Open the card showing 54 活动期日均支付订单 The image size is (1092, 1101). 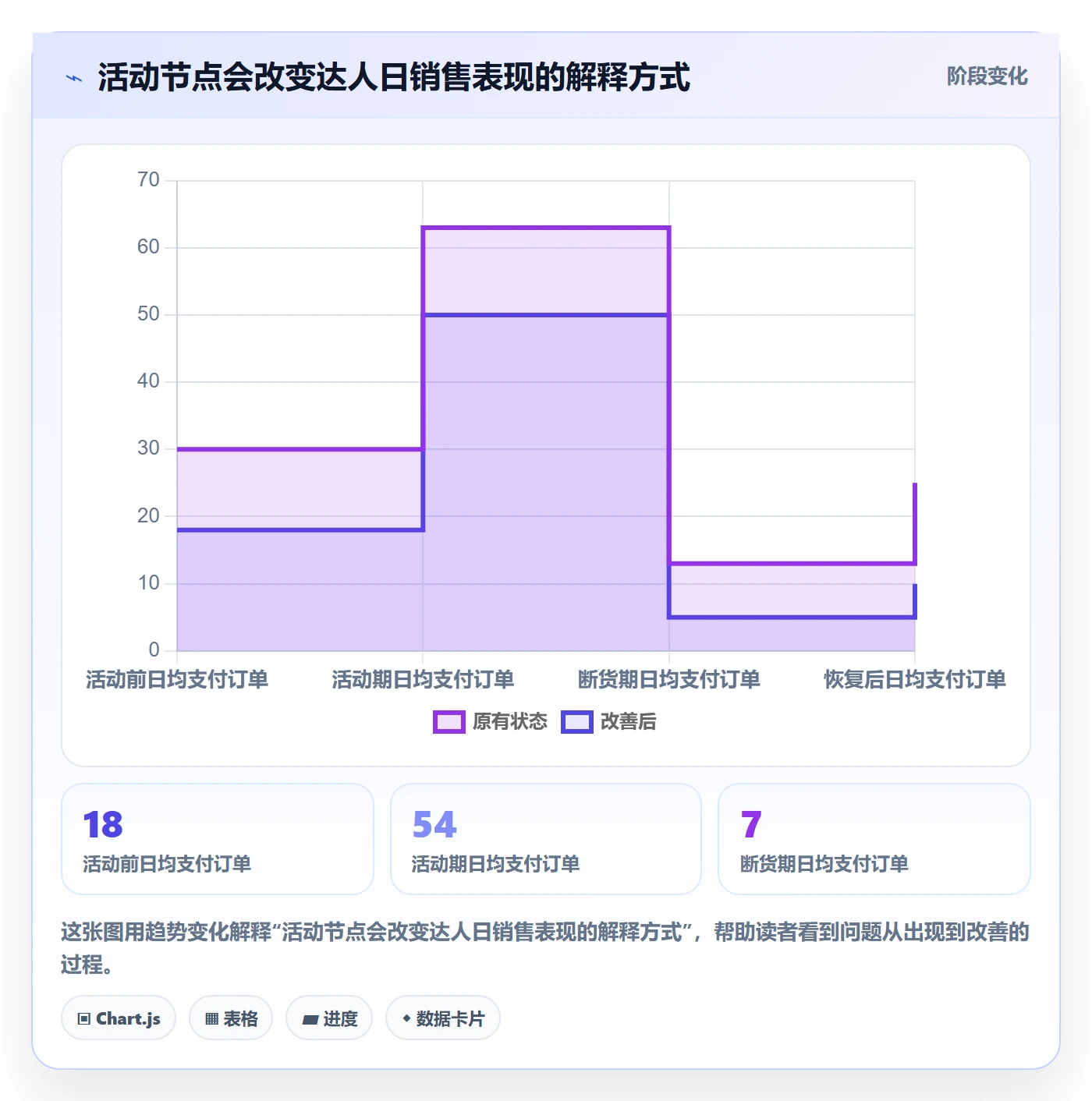546,839
